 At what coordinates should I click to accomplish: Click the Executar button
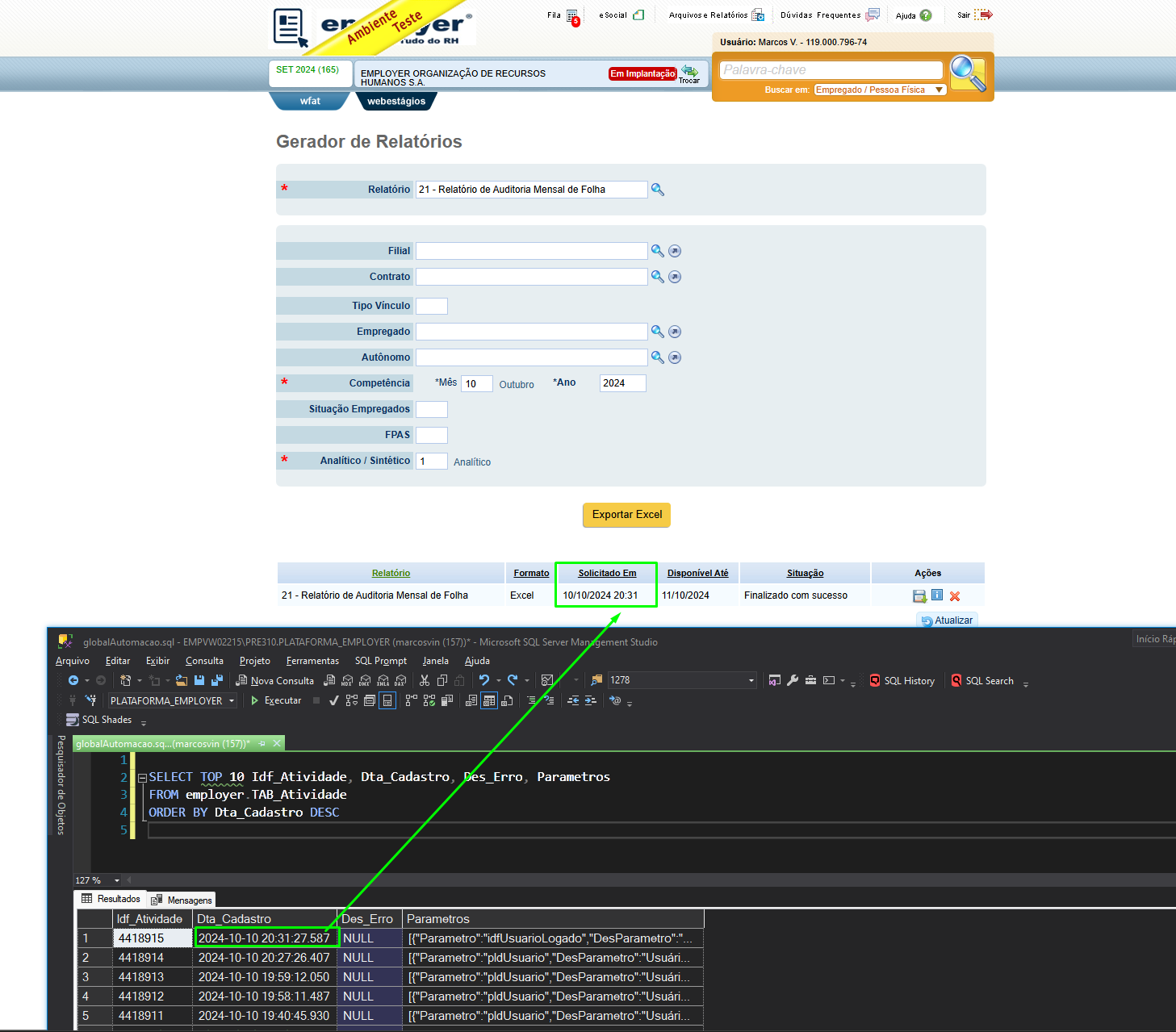coord(276,700)
